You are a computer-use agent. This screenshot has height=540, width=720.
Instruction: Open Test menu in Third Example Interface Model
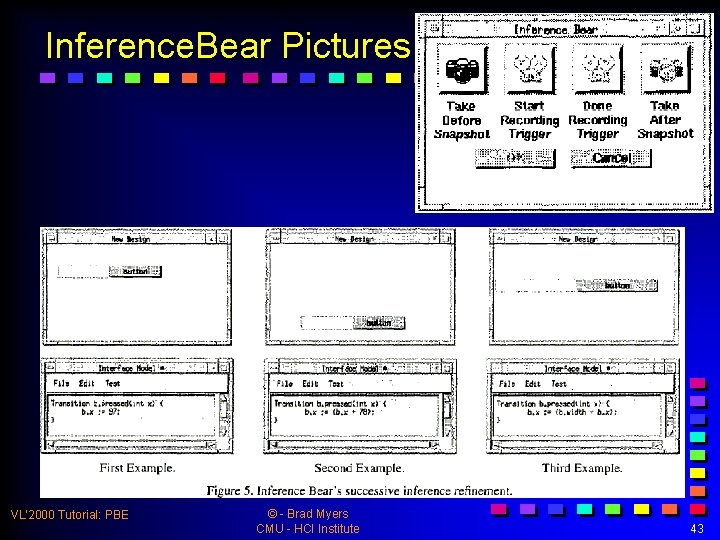pos(559,383)
